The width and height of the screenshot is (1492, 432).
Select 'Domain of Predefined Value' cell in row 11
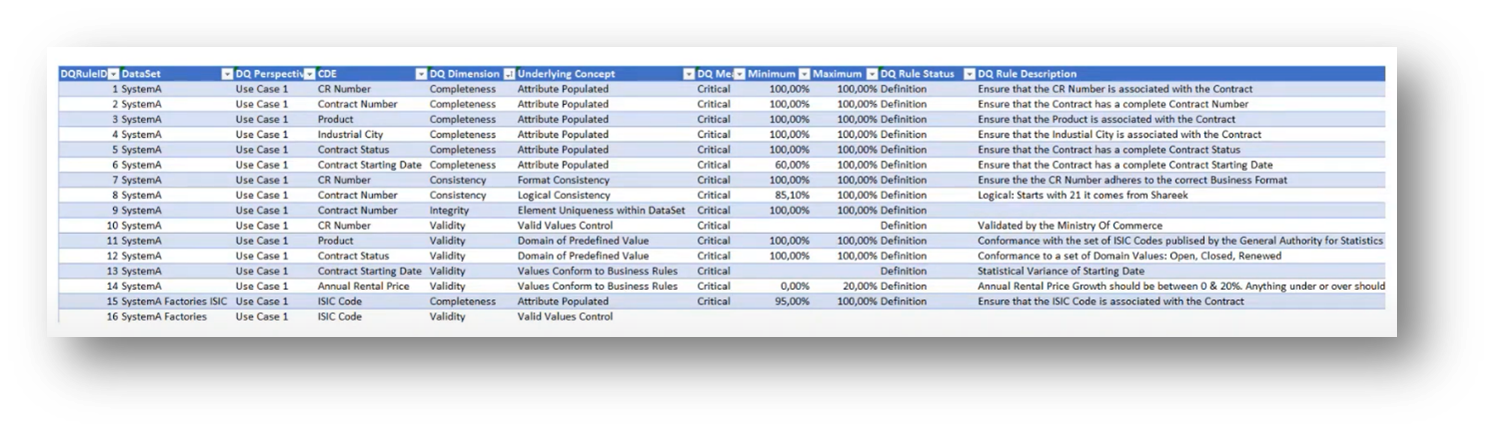(x=583, y=240)
